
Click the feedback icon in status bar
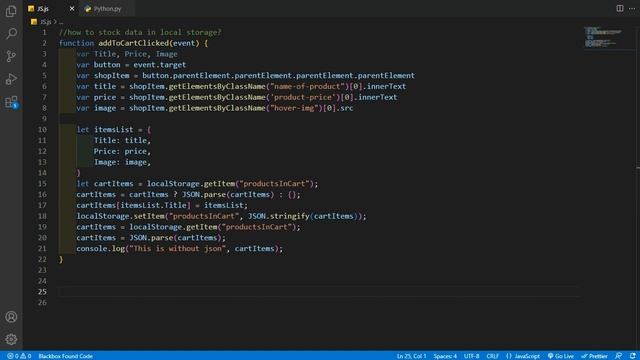pos(618,356)
